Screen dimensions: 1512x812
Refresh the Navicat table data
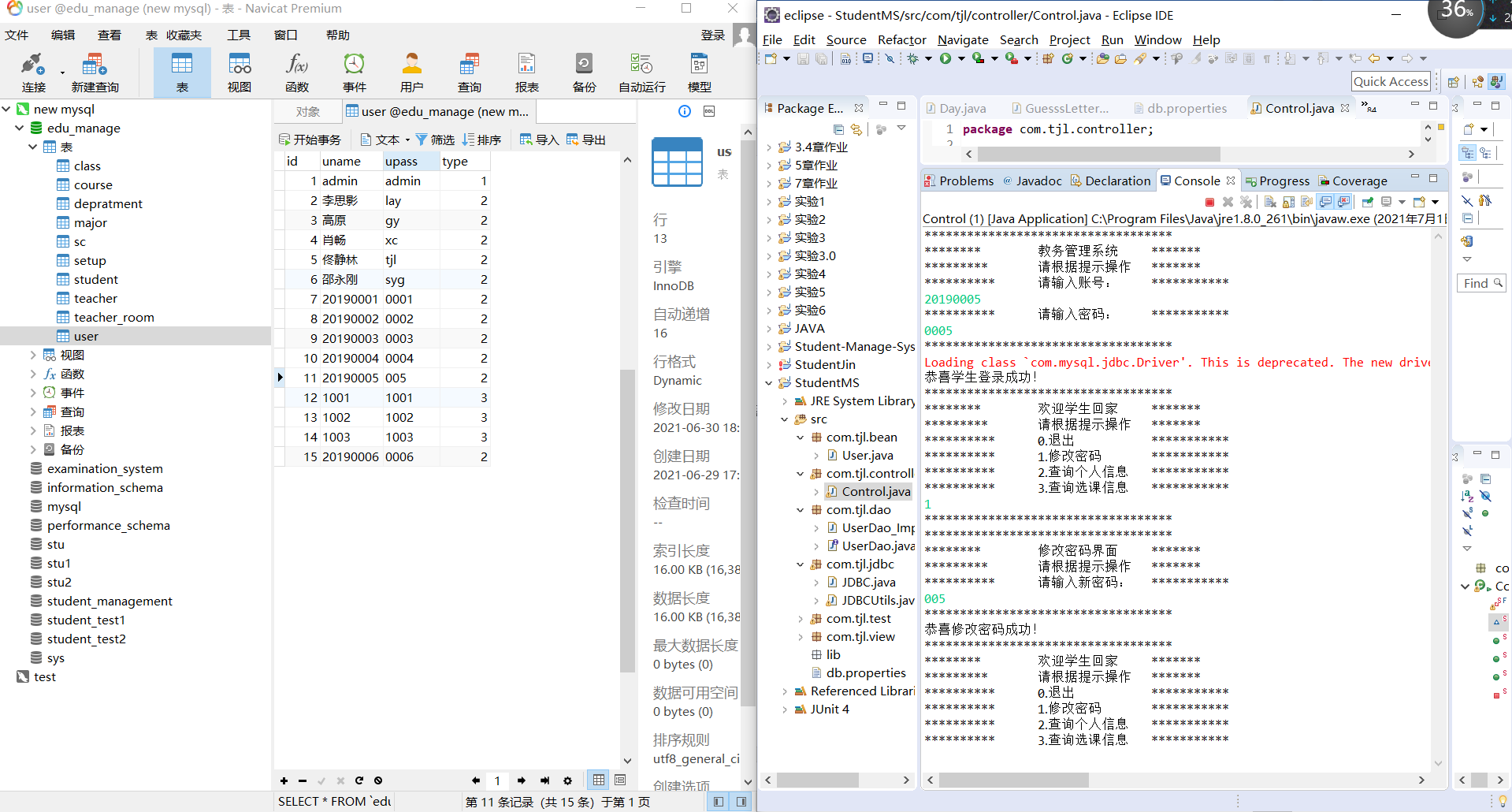(x=359, y=780)
